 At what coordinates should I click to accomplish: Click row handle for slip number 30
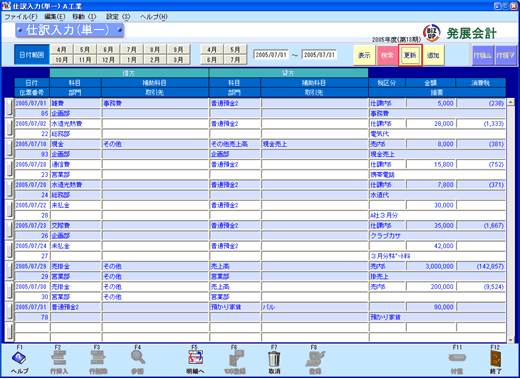pos(9,291)
